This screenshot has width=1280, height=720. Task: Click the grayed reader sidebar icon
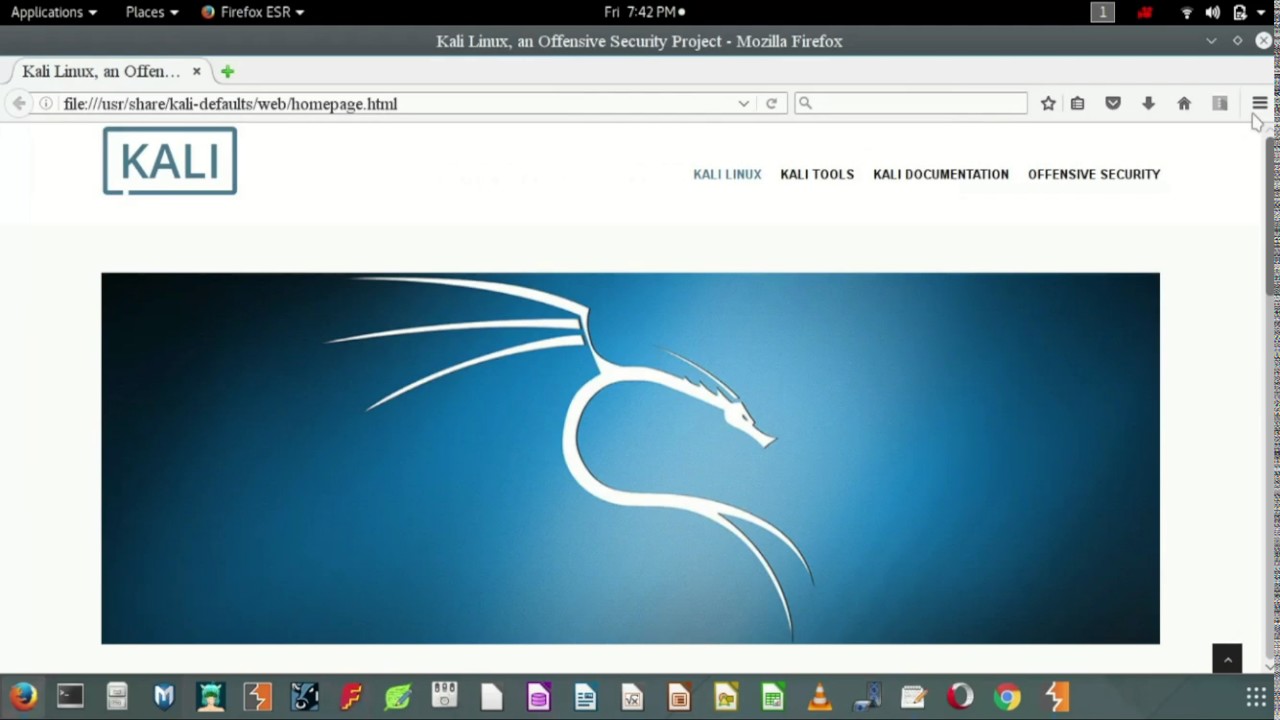[1220, 103]
